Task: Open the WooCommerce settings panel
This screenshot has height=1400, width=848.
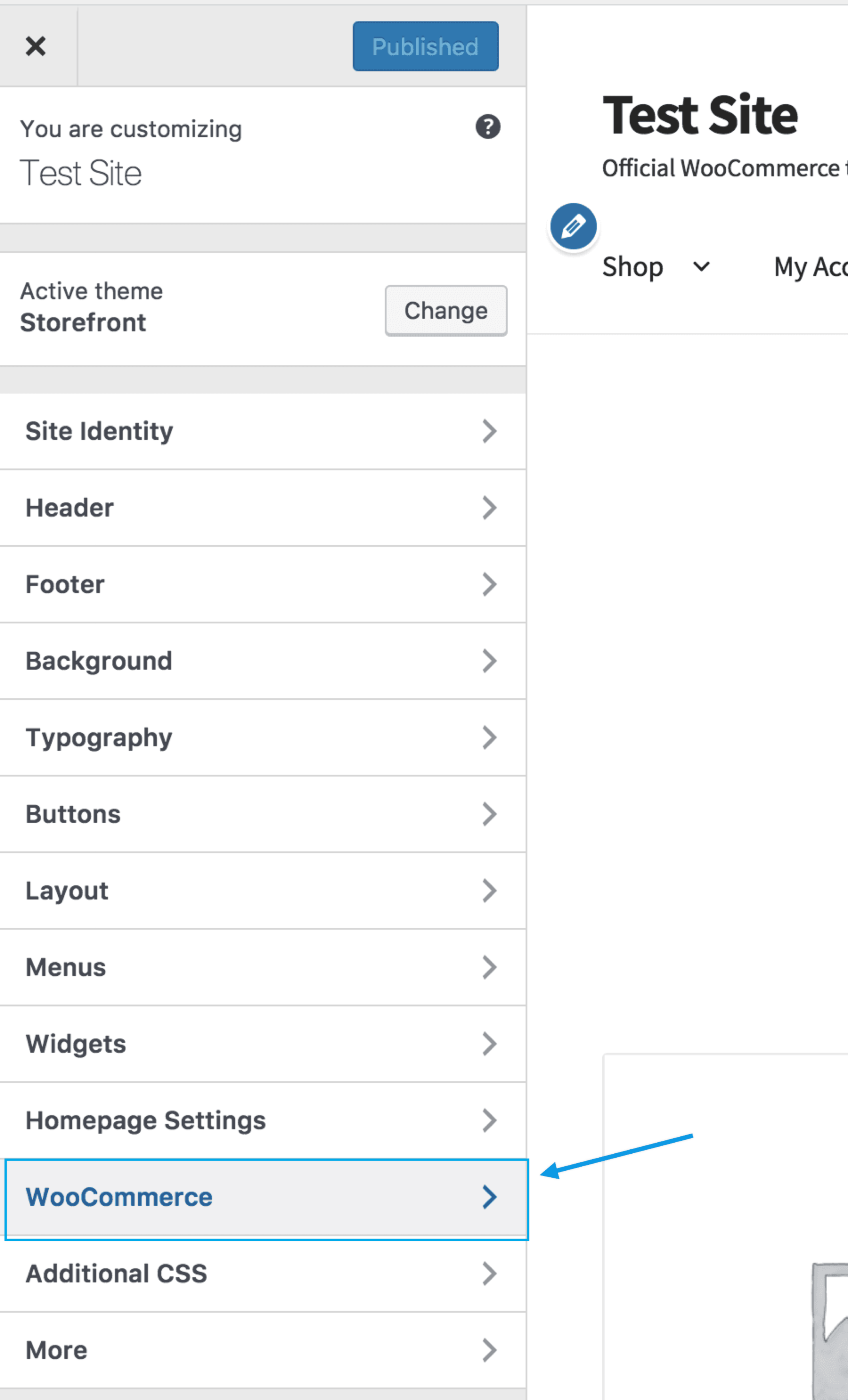Action: [x=262, y=1197]
